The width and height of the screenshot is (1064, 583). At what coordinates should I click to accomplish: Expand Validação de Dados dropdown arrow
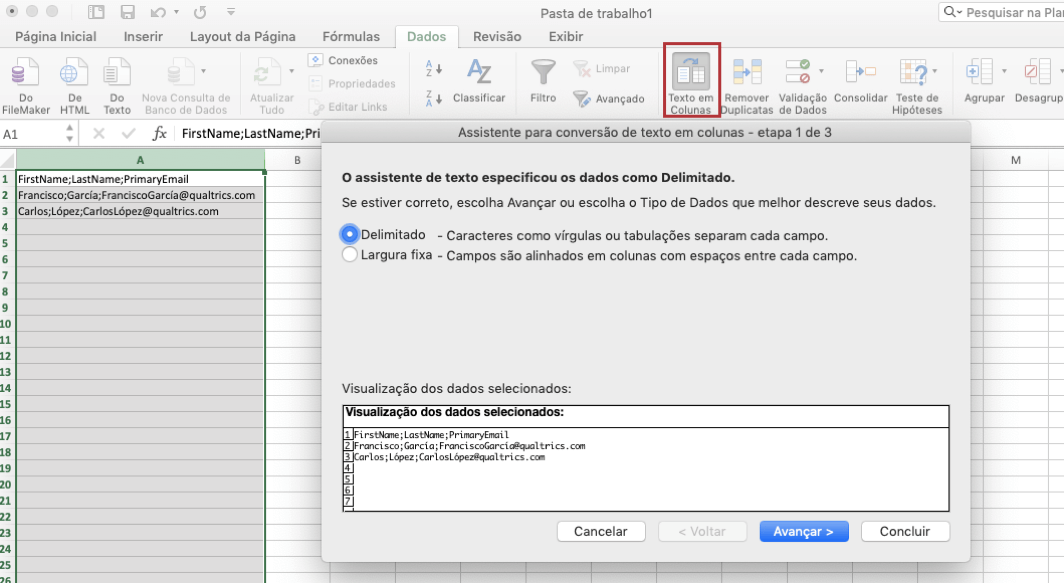point(821,71)
